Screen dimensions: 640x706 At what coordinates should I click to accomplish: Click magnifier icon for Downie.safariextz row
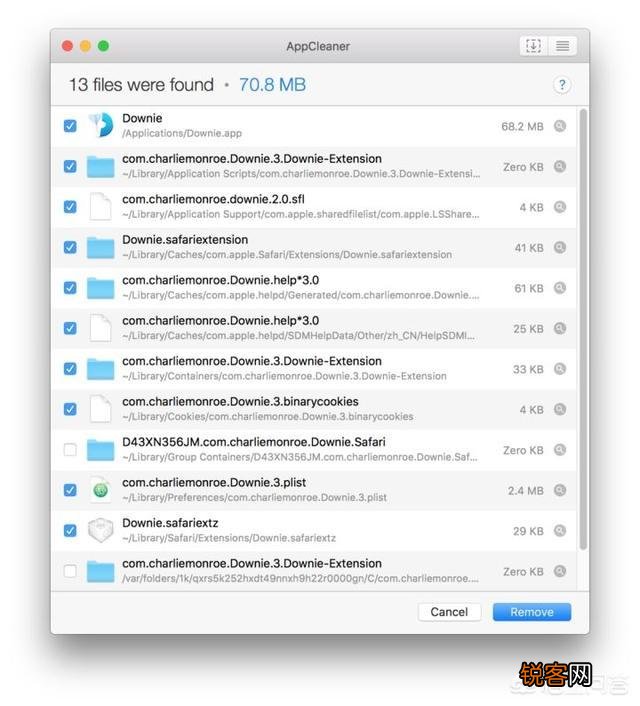tap(560, 531)
